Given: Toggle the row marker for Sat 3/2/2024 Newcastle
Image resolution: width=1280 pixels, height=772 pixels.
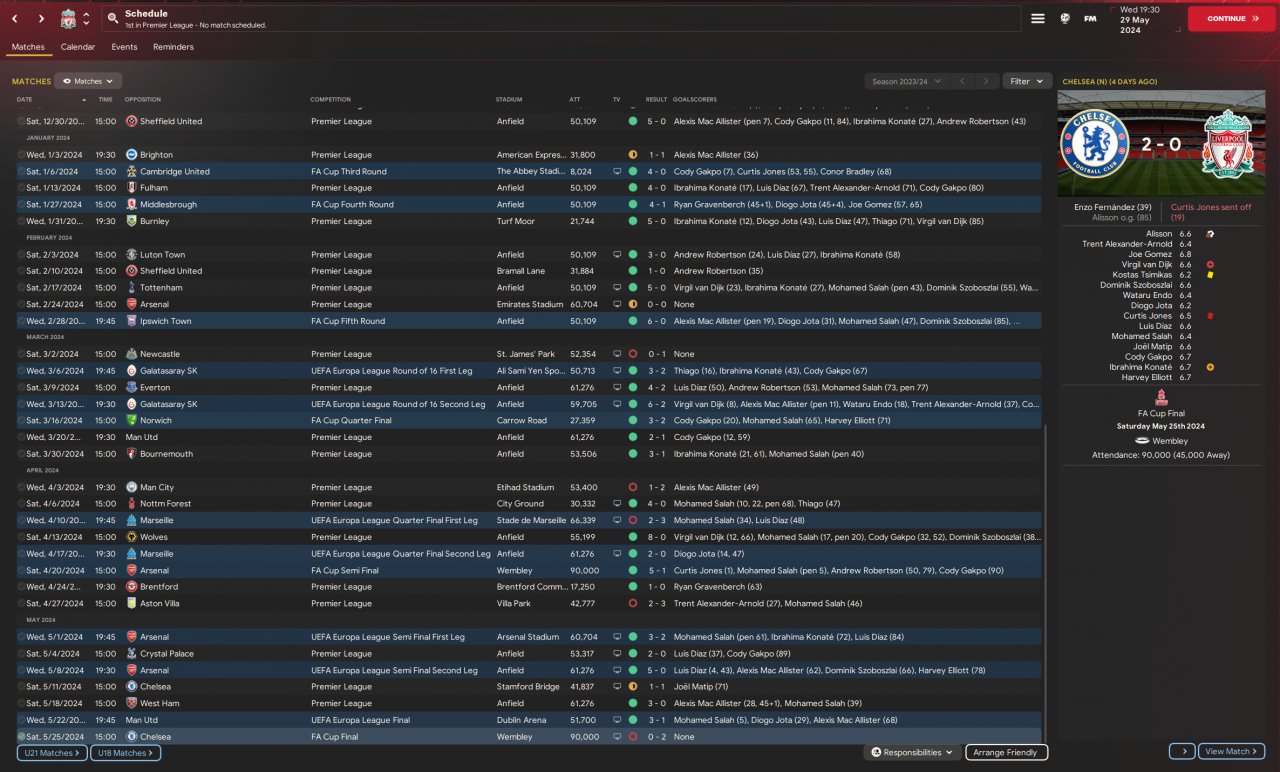Looking at the screenshot, I should tap(21, 354).
